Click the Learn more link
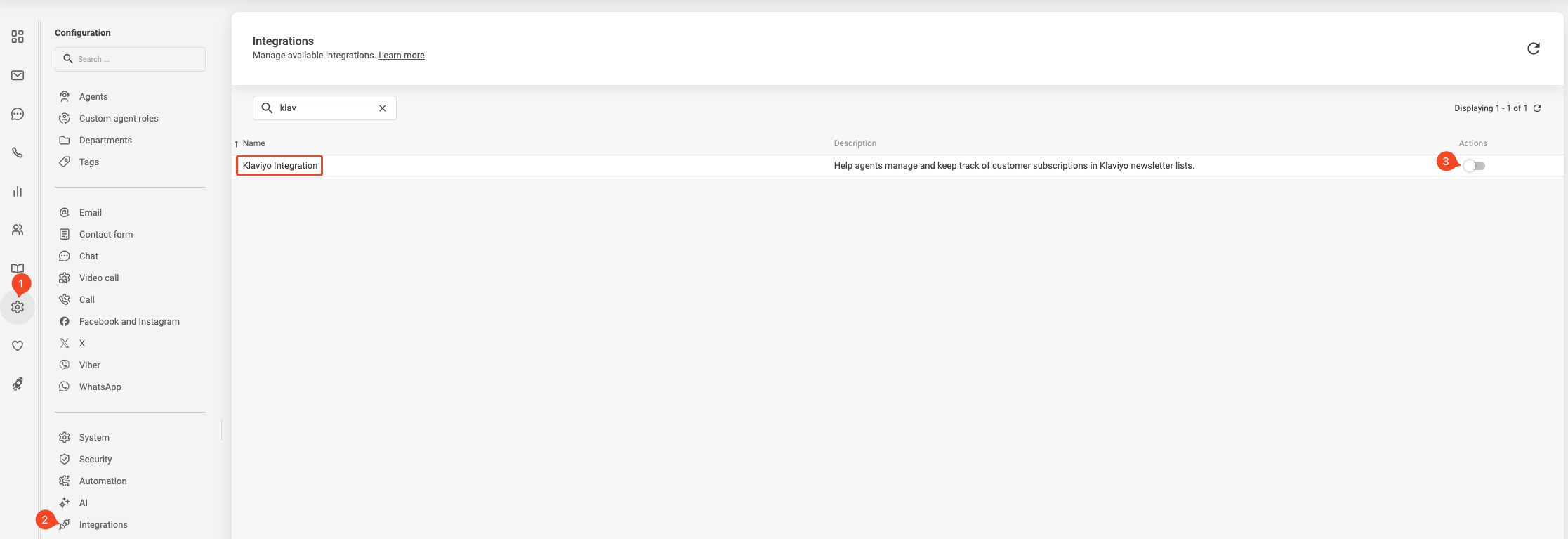 click(x=401, y=56)
